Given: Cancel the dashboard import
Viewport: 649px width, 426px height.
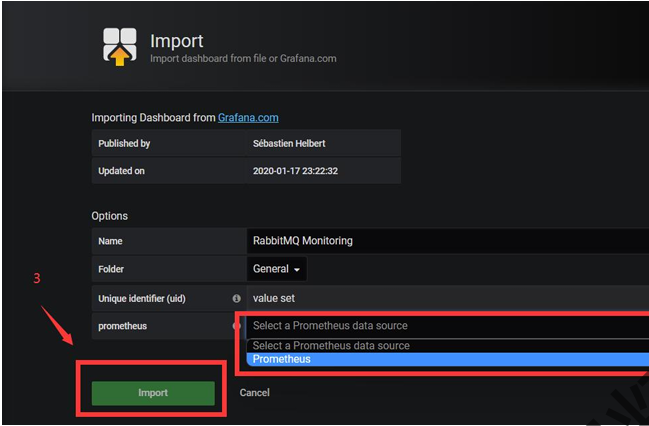Looking at the screenshot, I should (255, 392).
